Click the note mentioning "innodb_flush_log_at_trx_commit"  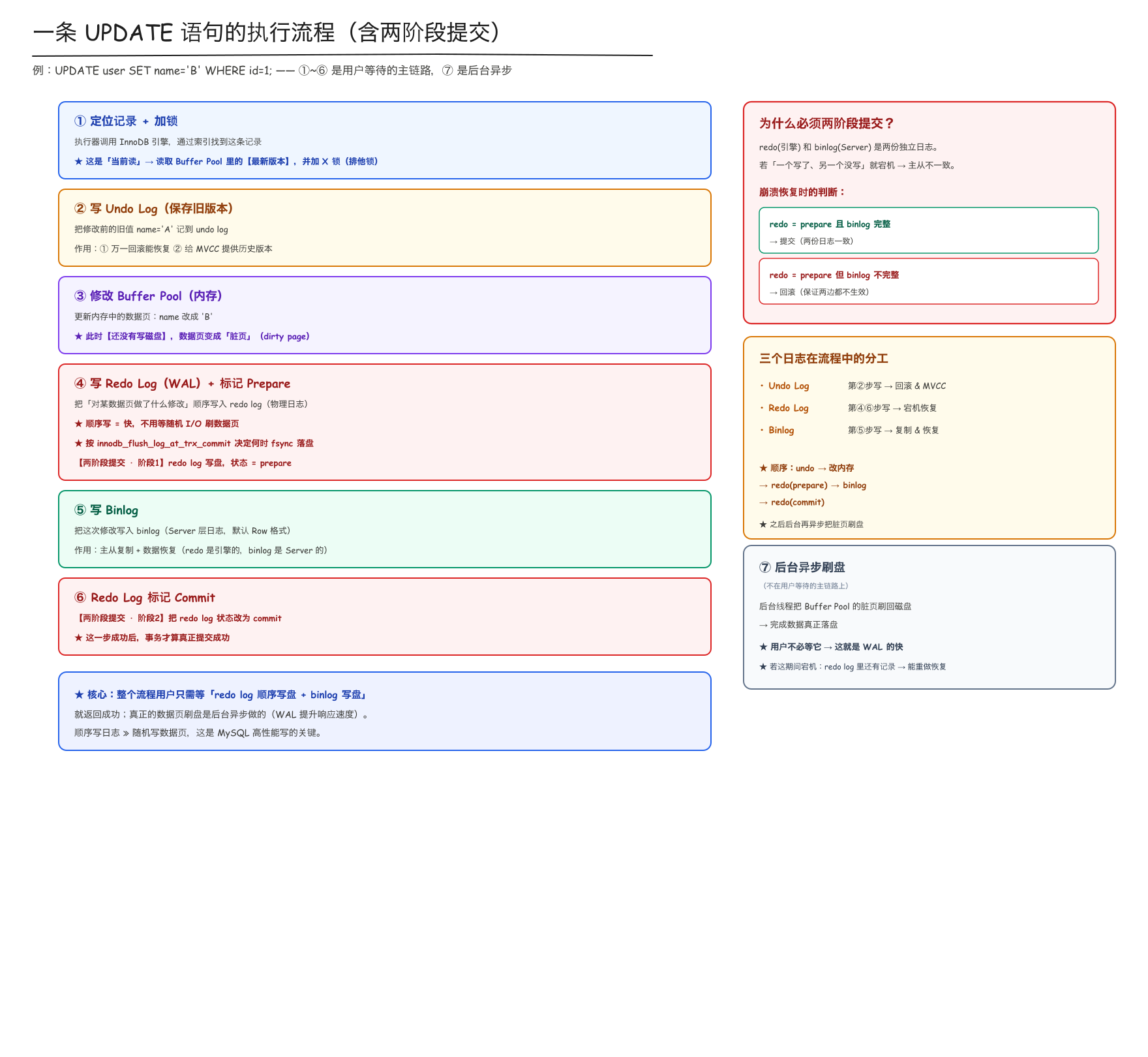coord(194,443)
